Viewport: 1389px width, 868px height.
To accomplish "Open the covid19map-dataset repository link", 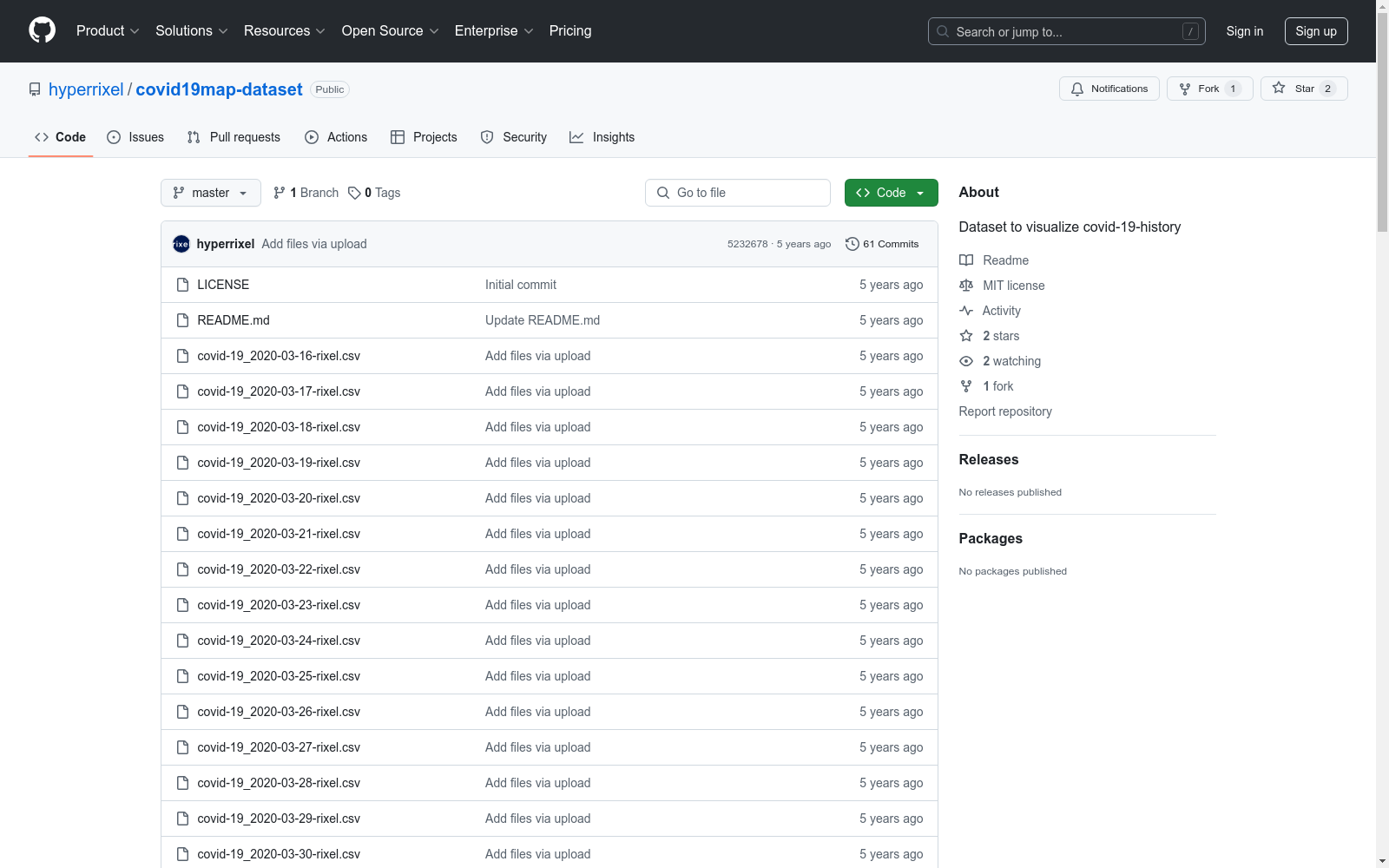I will click(219, 89).
